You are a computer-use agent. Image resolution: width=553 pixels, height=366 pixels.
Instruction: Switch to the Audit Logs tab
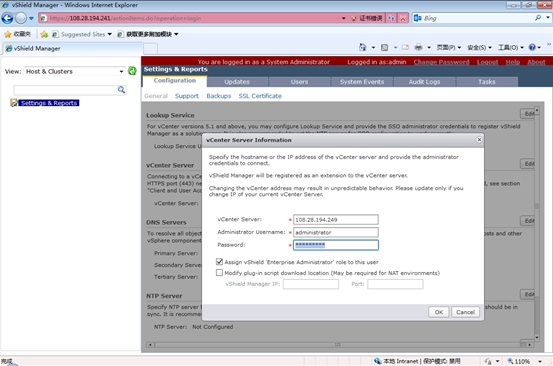pos(424,82)
